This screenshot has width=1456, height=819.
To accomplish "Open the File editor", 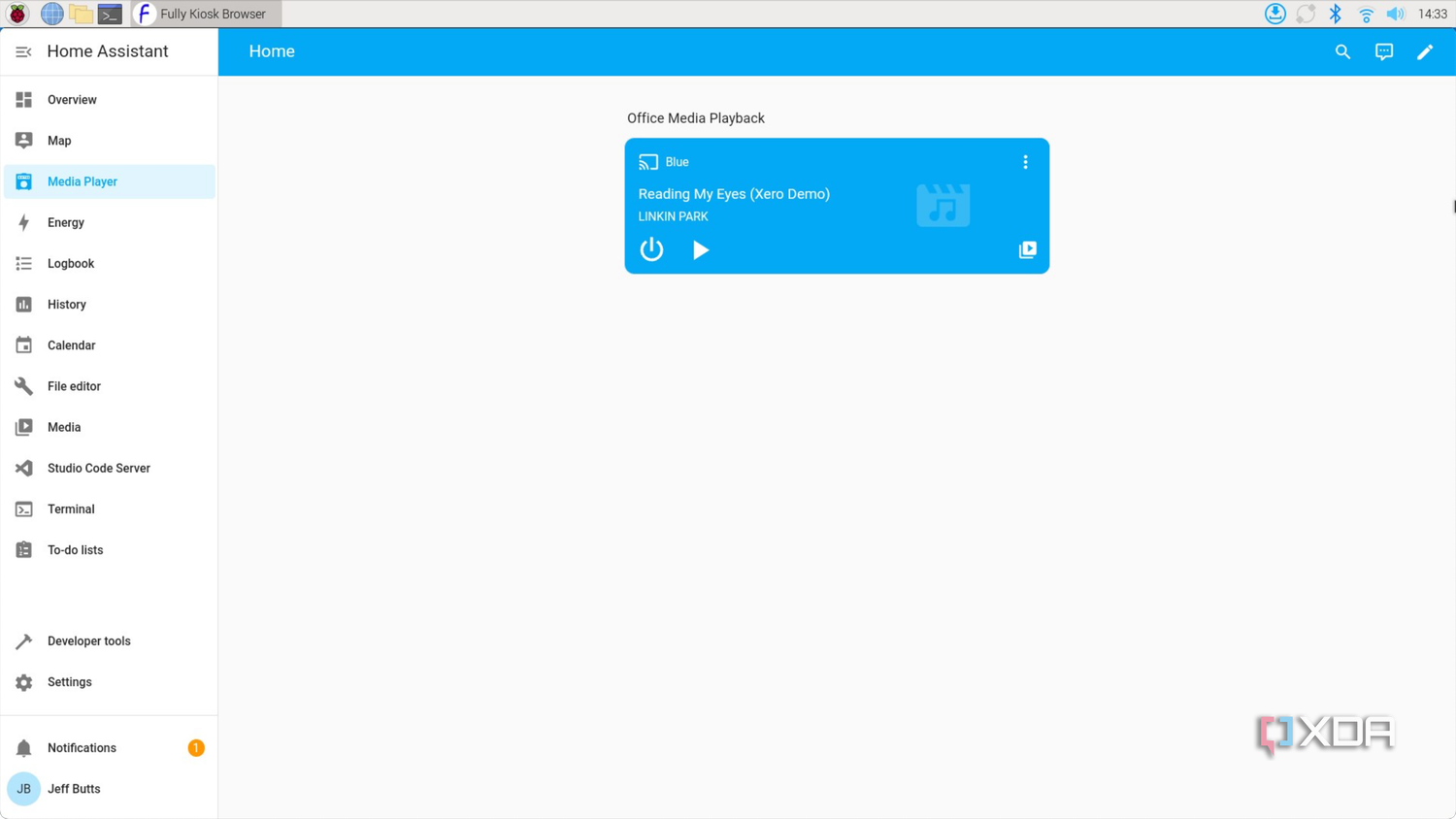I will click(x=110, y=386).
